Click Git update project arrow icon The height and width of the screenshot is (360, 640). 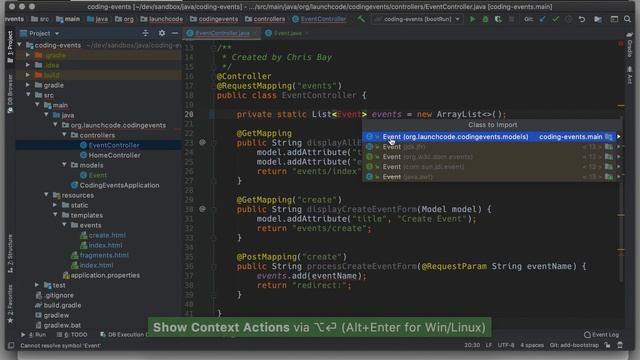tap(542, 19)
